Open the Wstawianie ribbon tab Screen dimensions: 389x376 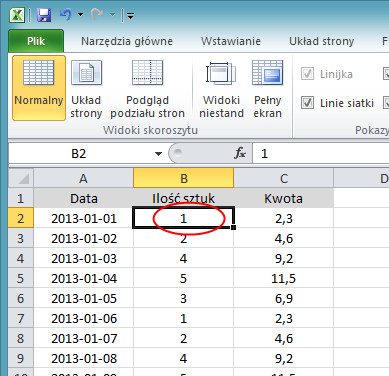pos(231,41)
